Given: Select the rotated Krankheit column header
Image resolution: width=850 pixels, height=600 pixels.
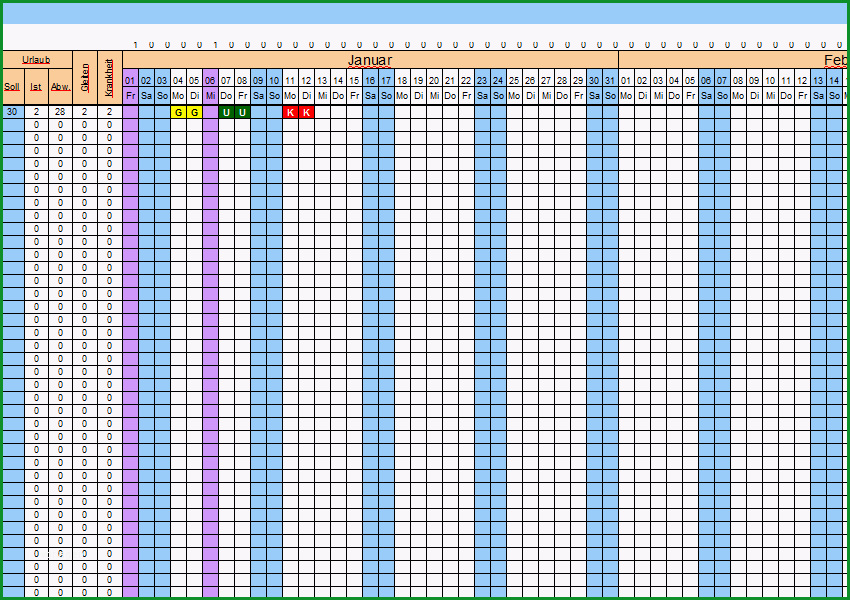Looking at the screenshot, I should coord(110,78).
